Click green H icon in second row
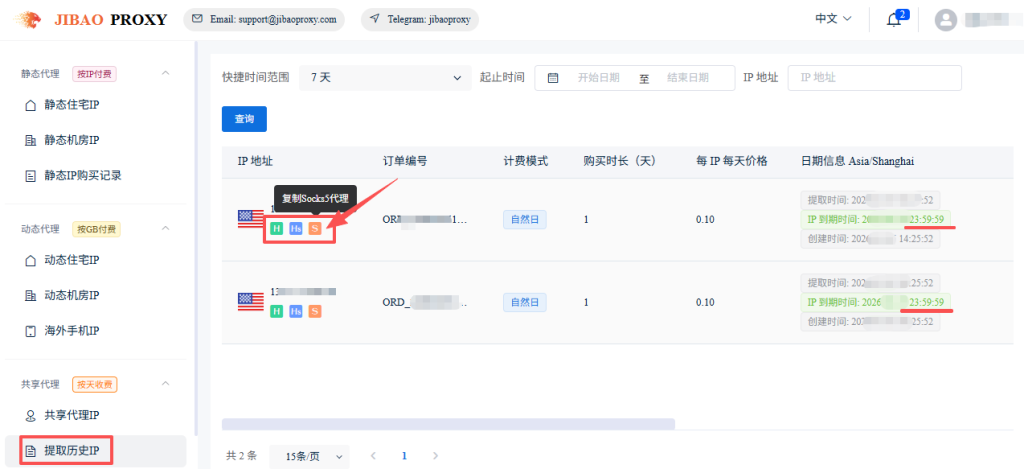 [x=276, y=311]
